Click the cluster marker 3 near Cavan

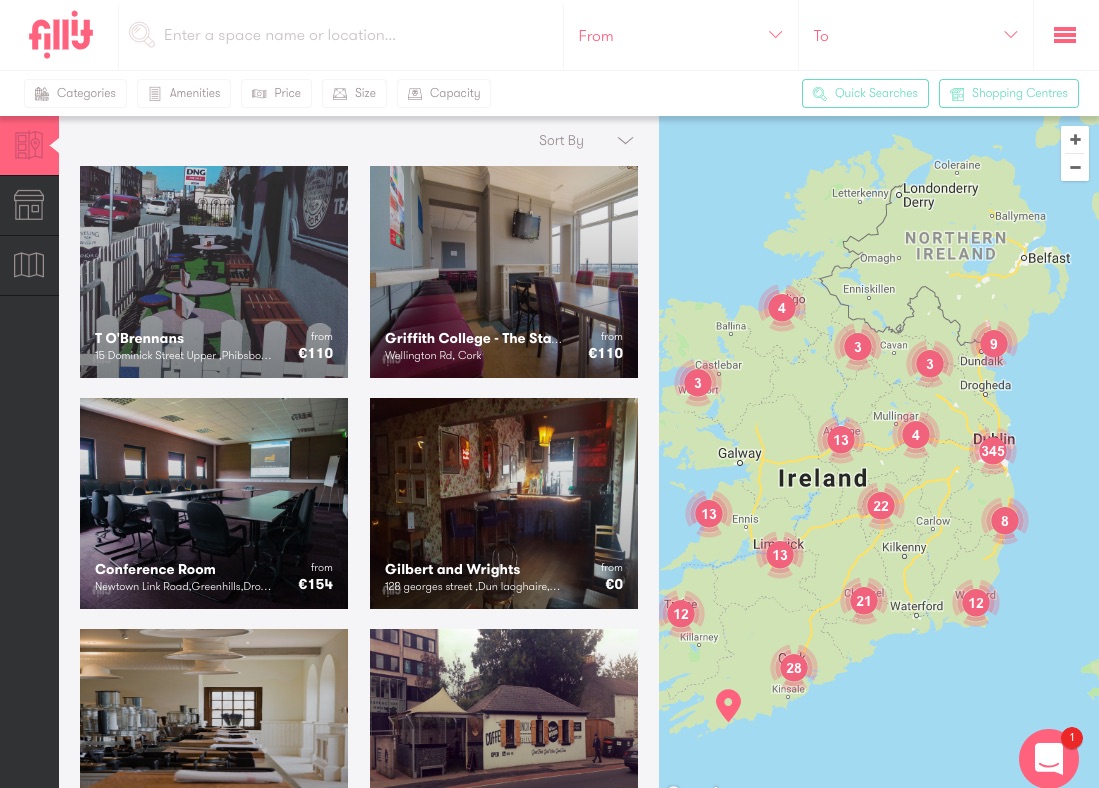(x=857, y=346)
